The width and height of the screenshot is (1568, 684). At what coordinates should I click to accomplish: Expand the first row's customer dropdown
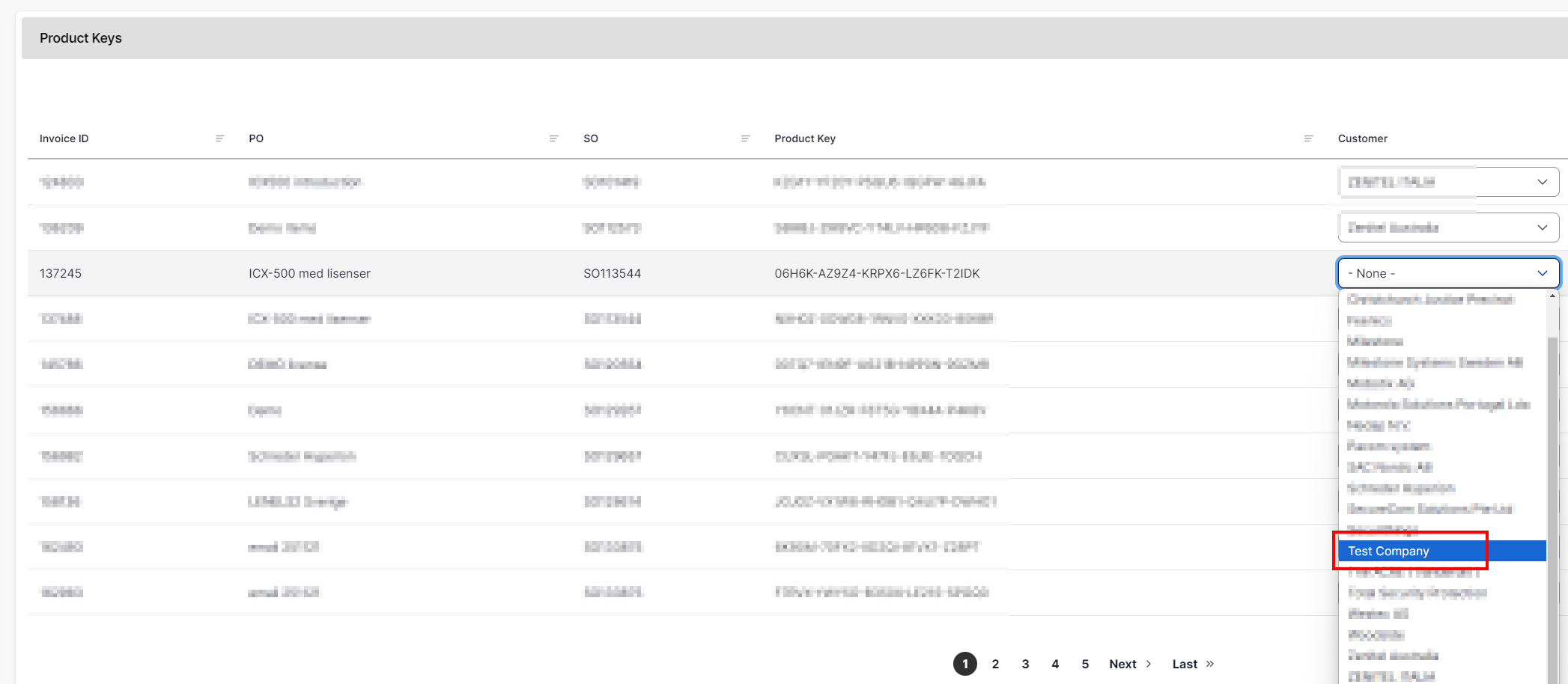pos(1542,182)
